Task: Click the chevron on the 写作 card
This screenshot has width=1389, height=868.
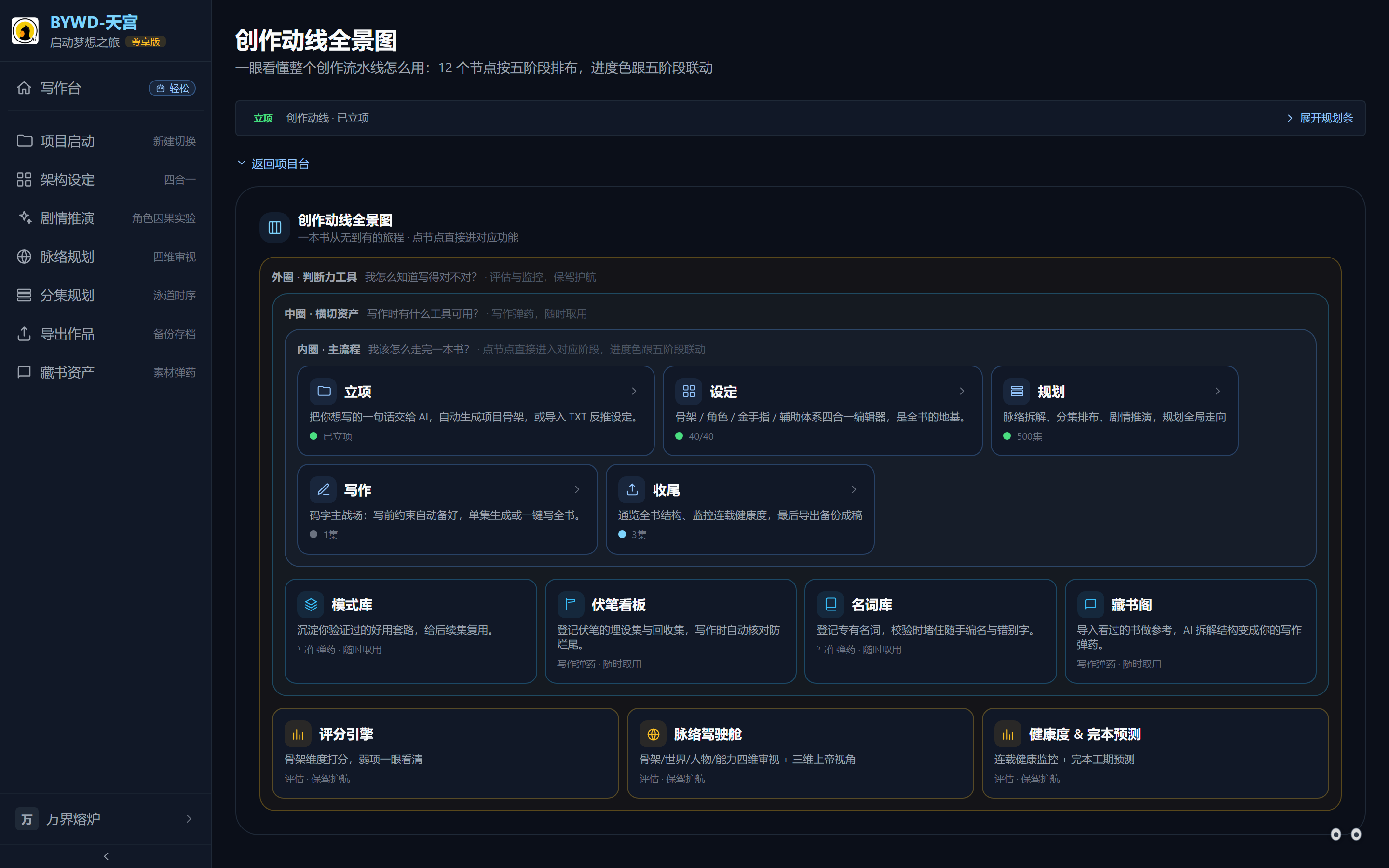Action: coord(577,489)
